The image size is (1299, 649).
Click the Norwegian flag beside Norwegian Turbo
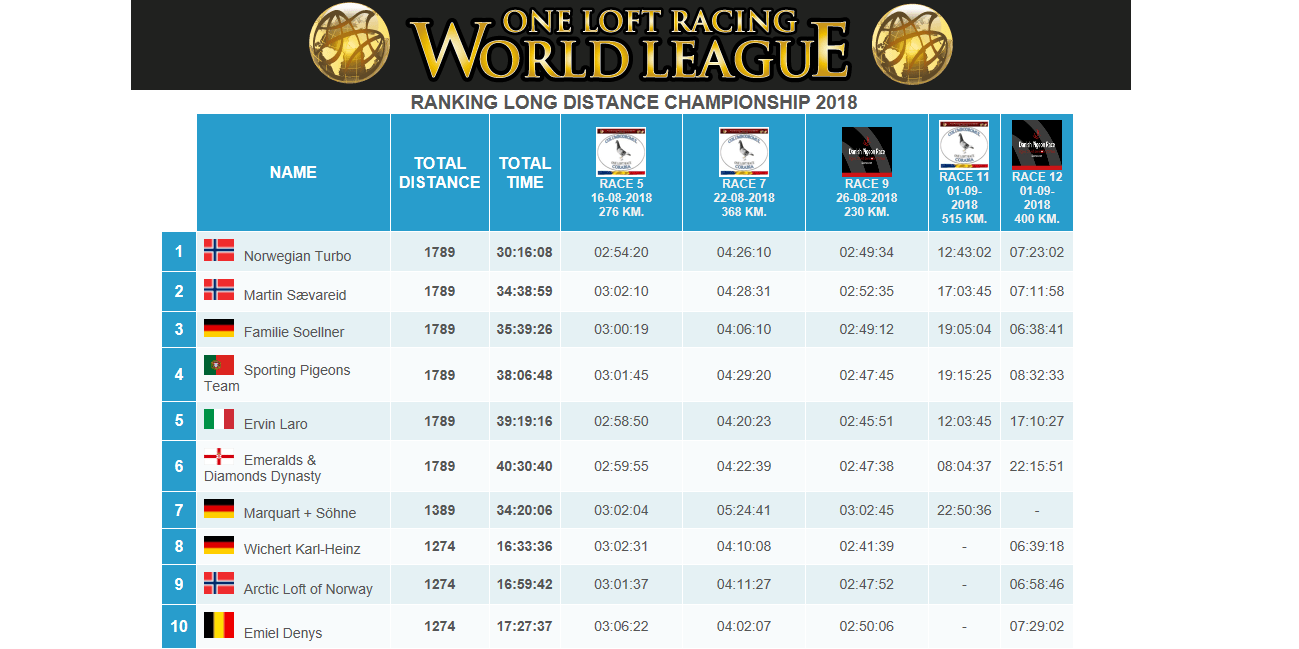click(219, 250)
